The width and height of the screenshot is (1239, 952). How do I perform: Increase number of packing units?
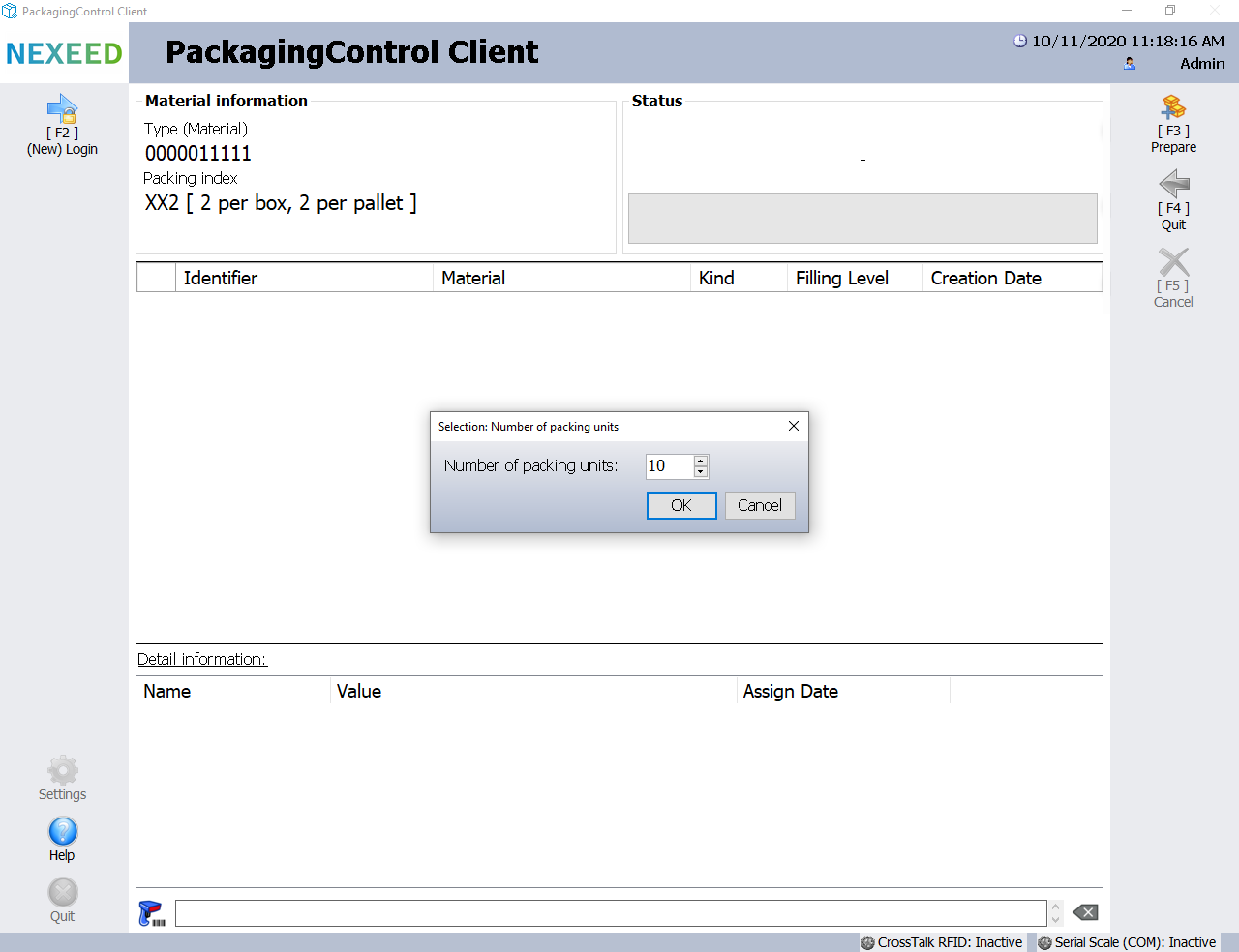[701, 461]
